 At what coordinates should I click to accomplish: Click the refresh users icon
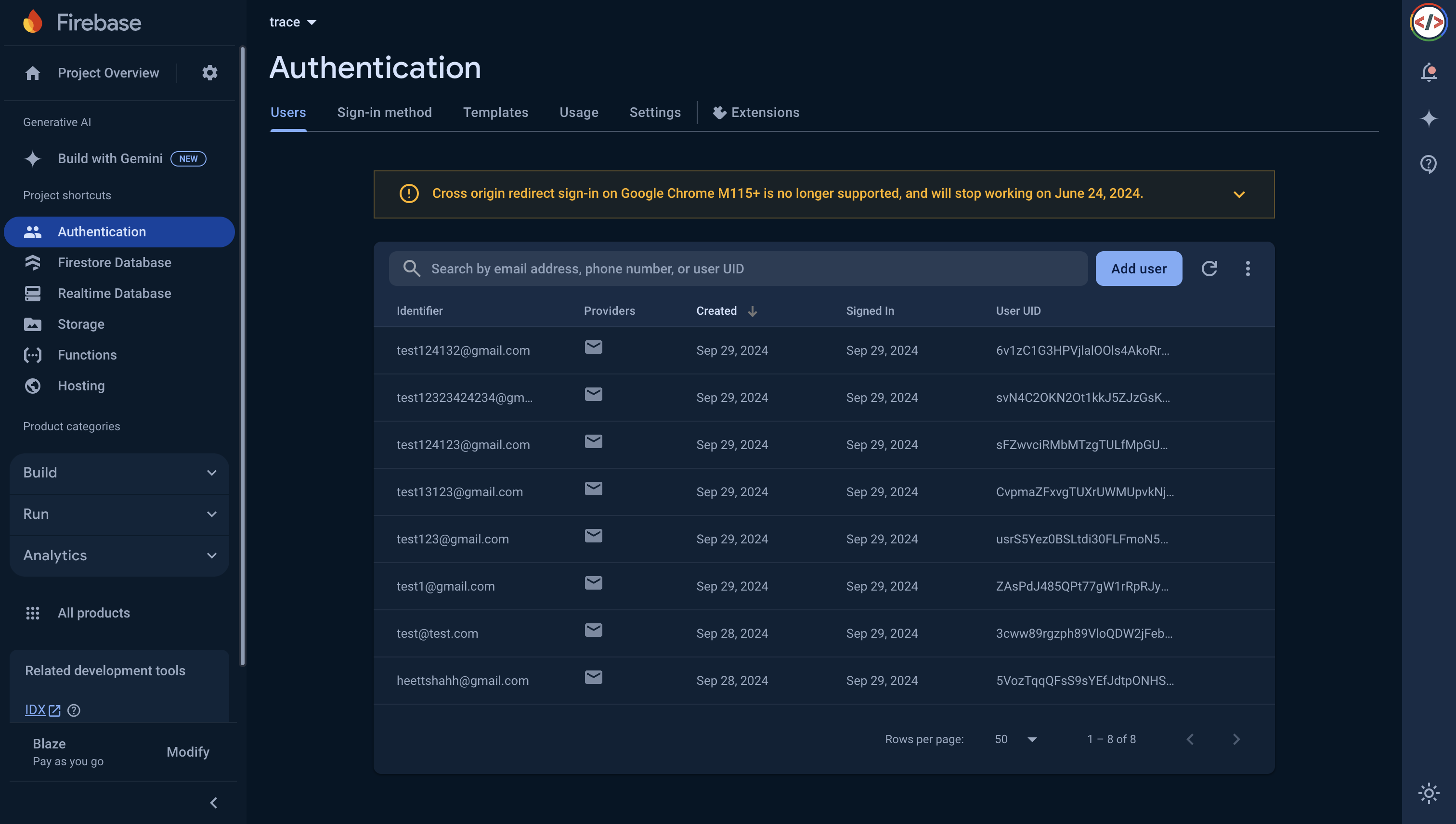1209,268
